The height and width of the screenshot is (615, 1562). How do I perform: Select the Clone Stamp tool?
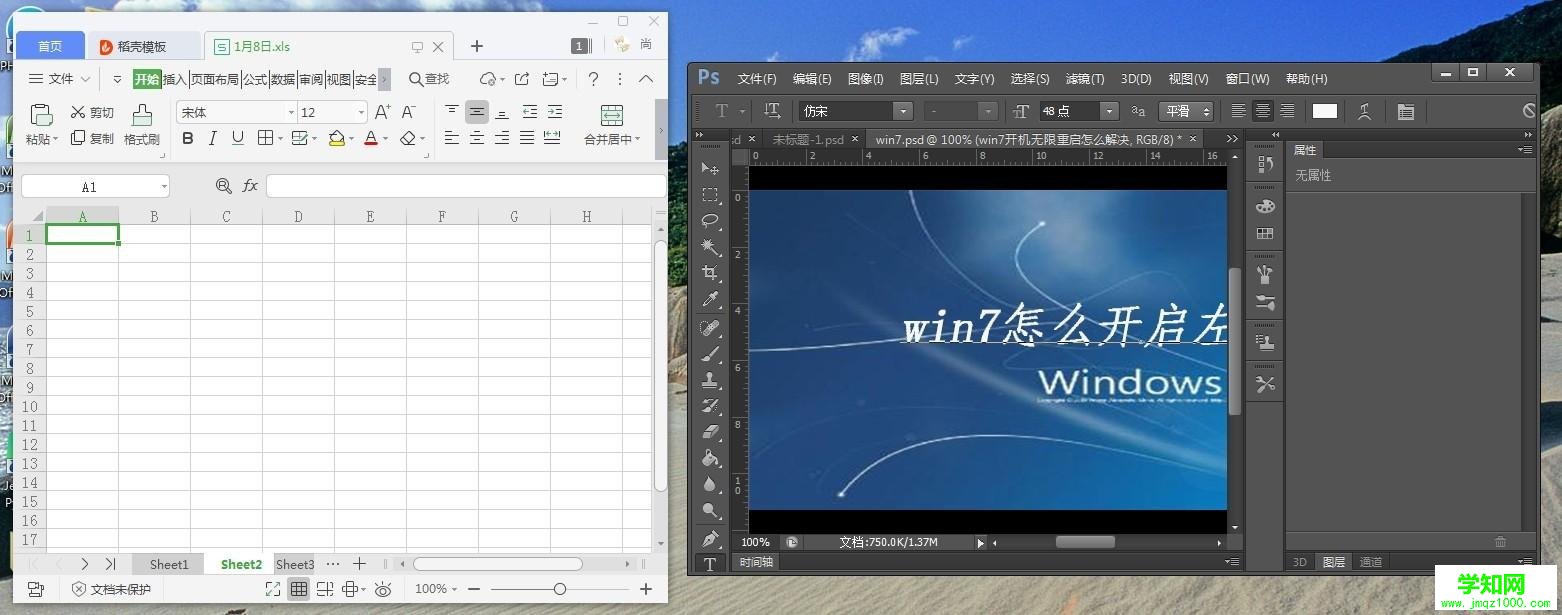coord(710,380)
